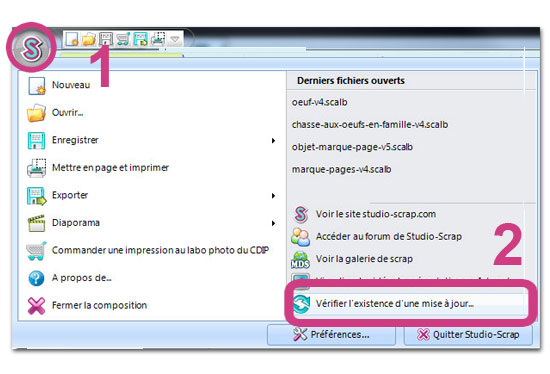
Task: Click the Nouveau page icon
Action: tap(36, 86)
